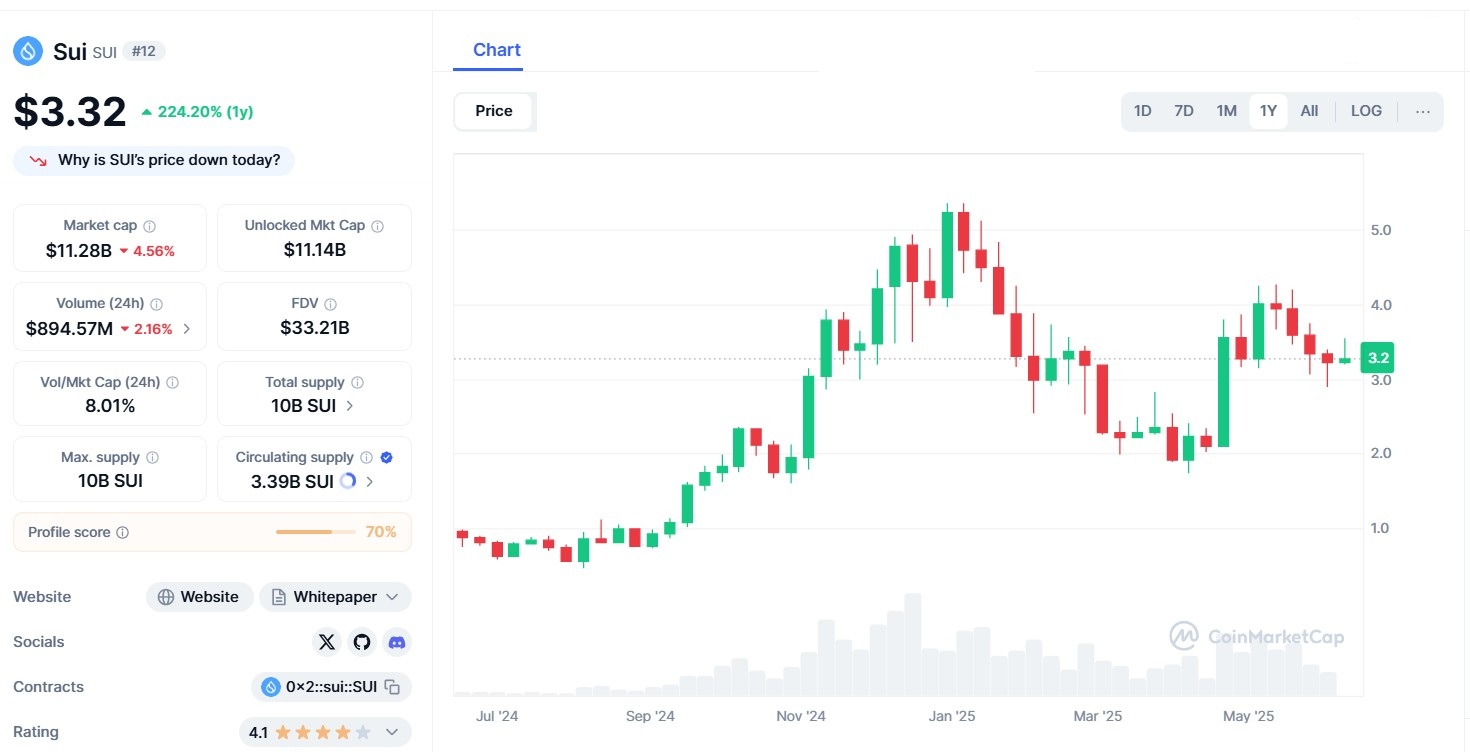
Task: Click the Market cap info icon
Action: (150, 226)
